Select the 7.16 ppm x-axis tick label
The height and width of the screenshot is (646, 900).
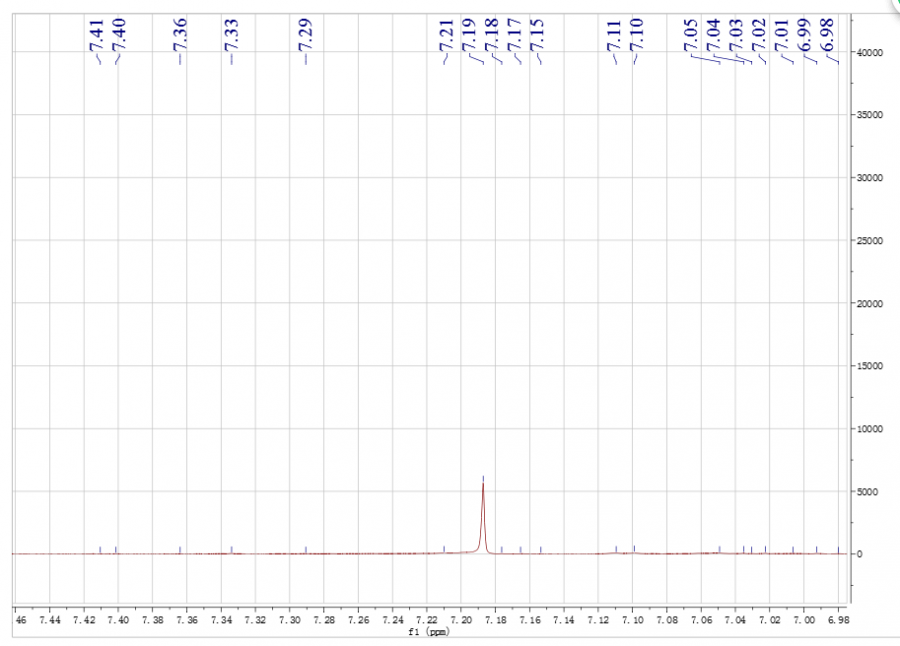coord(530,620)
